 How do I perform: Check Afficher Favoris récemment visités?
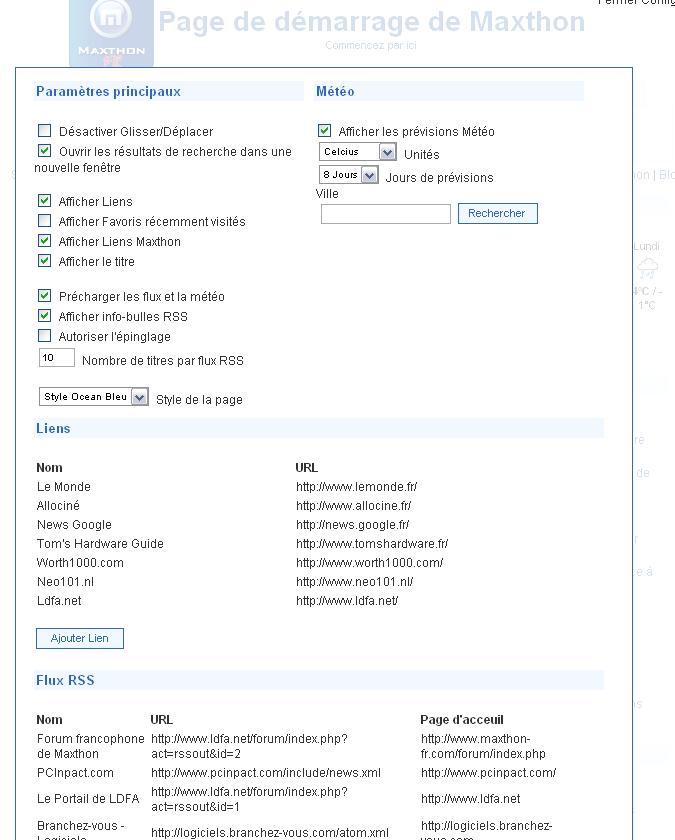tap(44, 221)
